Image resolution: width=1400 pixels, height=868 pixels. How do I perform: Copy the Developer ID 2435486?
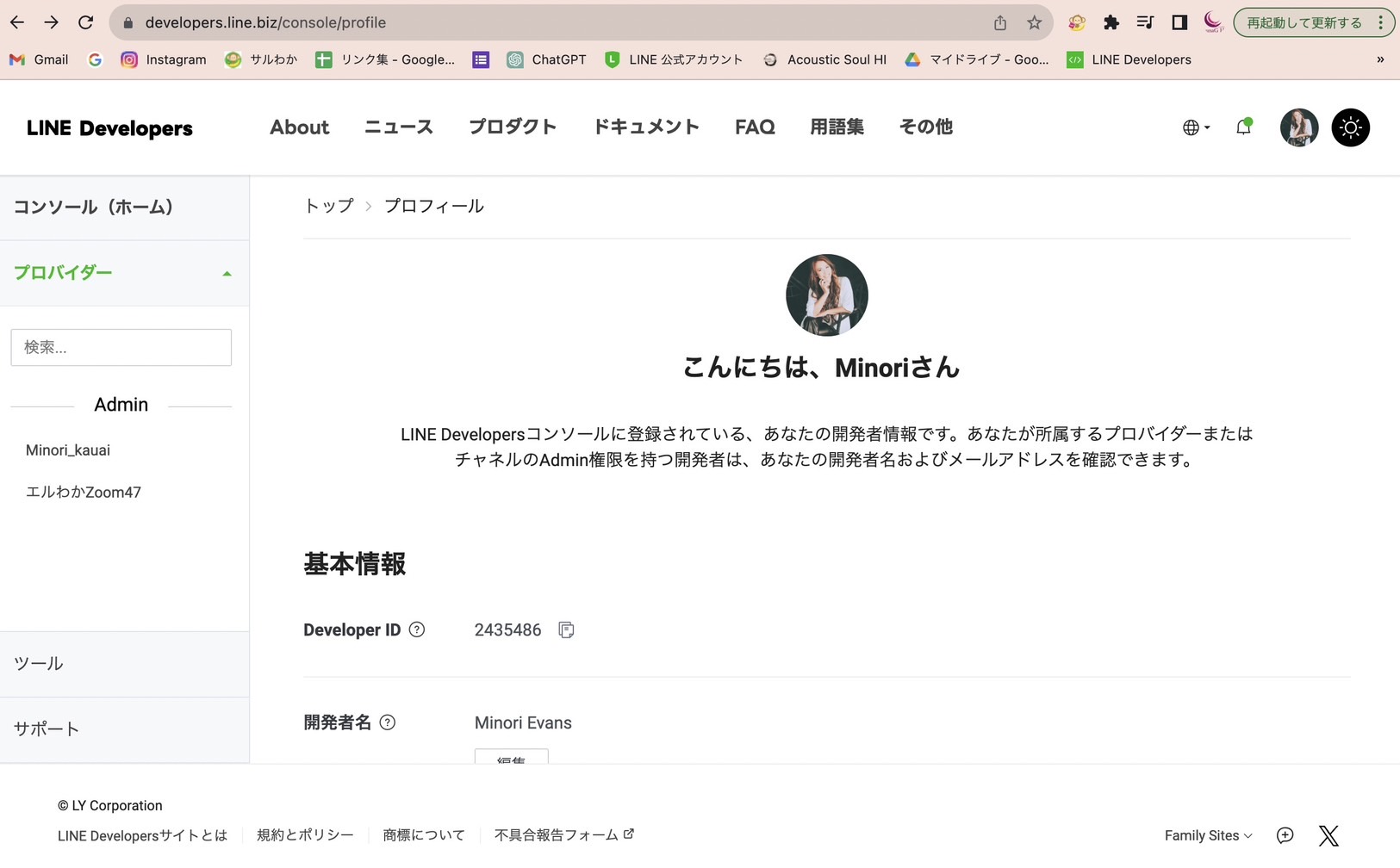click(x=566, y=630)
